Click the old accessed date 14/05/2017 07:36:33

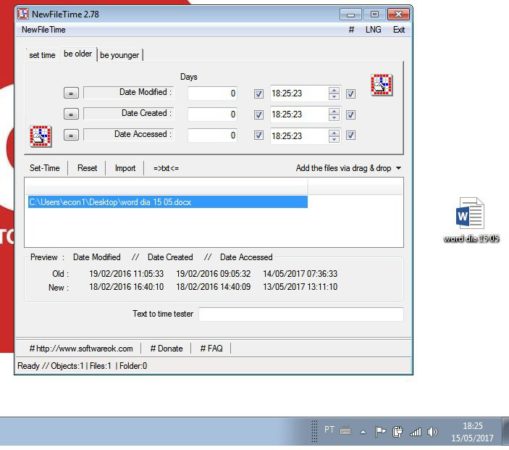(300, 274)
